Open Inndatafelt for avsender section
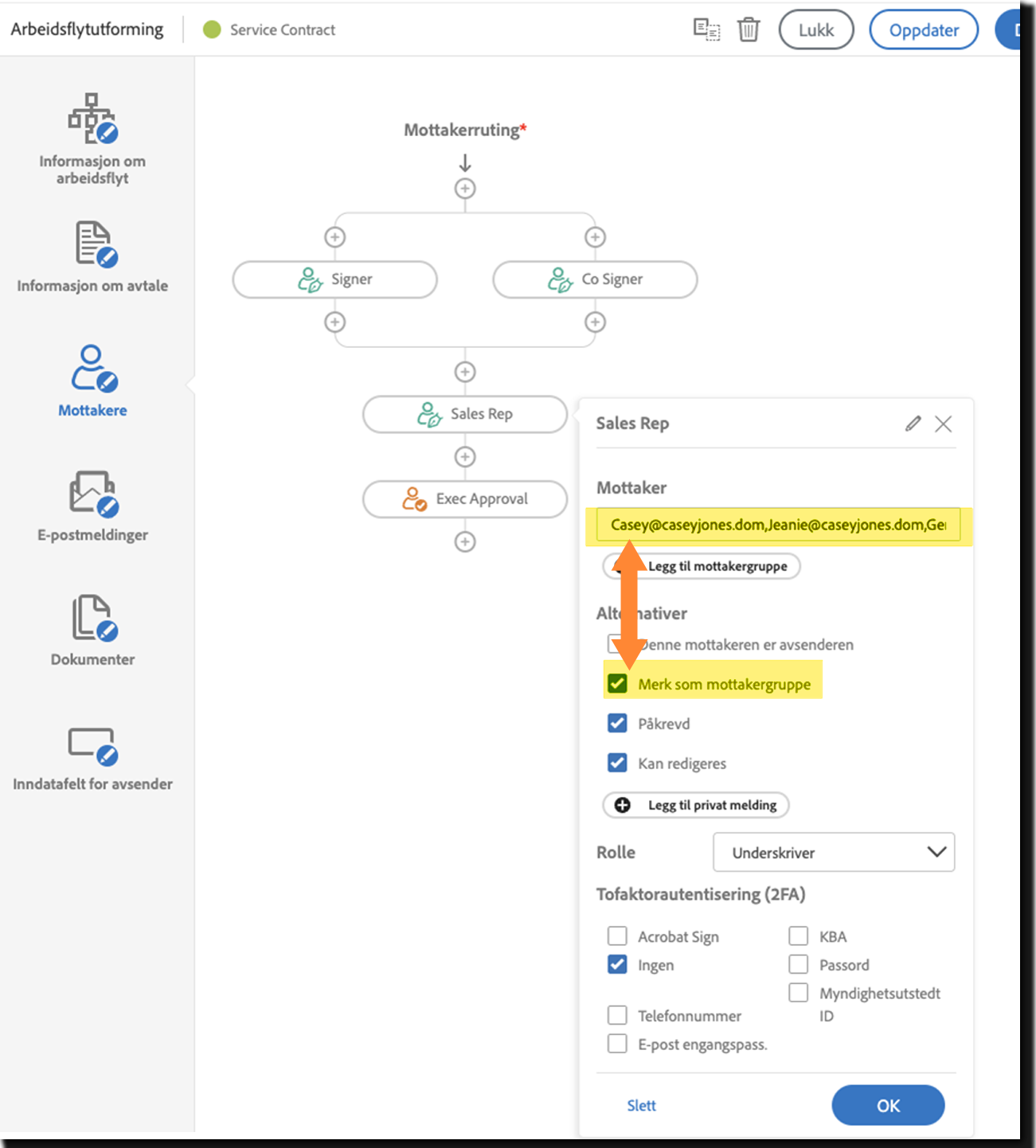The height and width of the screenshot is (1148, 1036). 92,759
